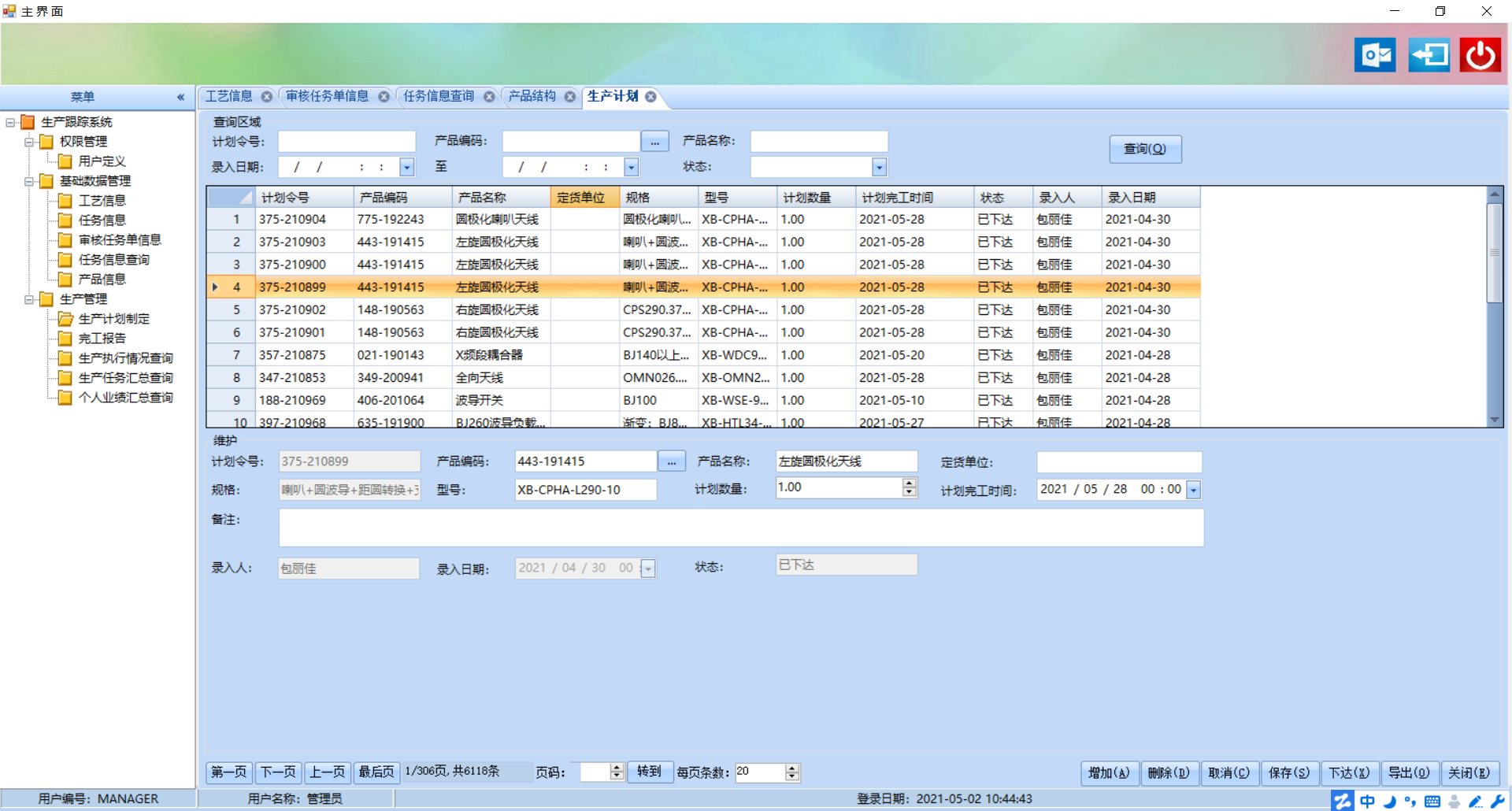Open the 录入日期 start date dropdown
Screen dimensions: 1512x811
pos(406,167)
